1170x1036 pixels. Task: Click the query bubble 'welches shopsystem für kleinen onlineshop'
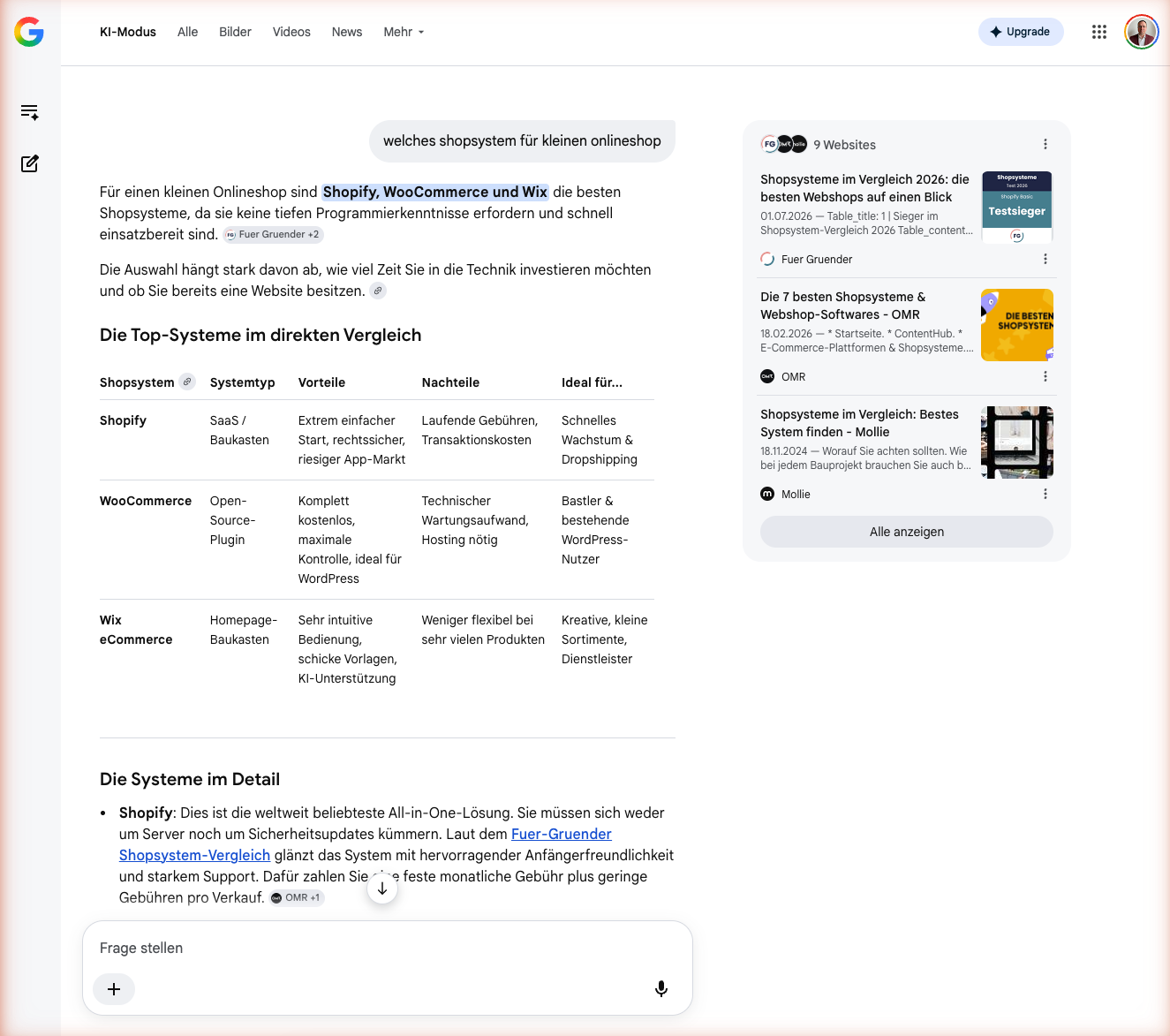[x=522, y=141]
